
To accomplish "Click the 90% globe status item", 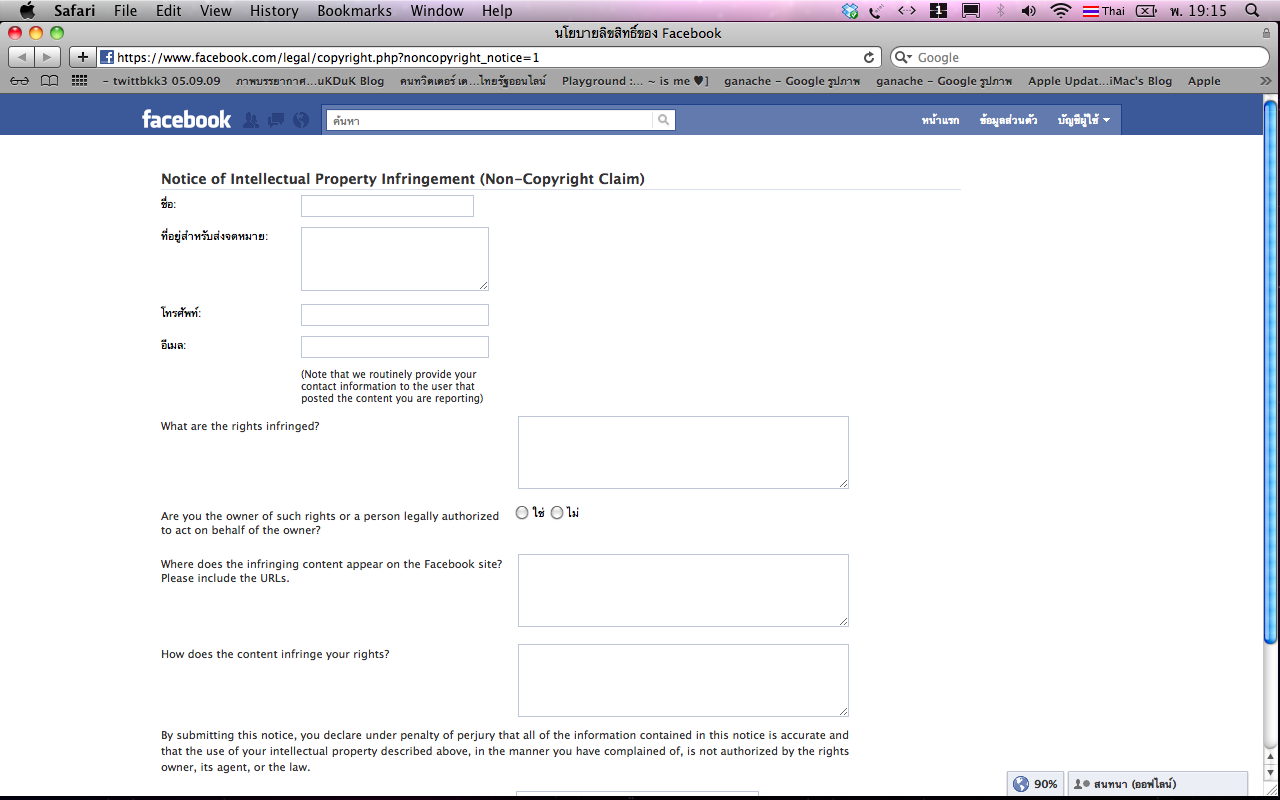I will tap(1035, 784).
